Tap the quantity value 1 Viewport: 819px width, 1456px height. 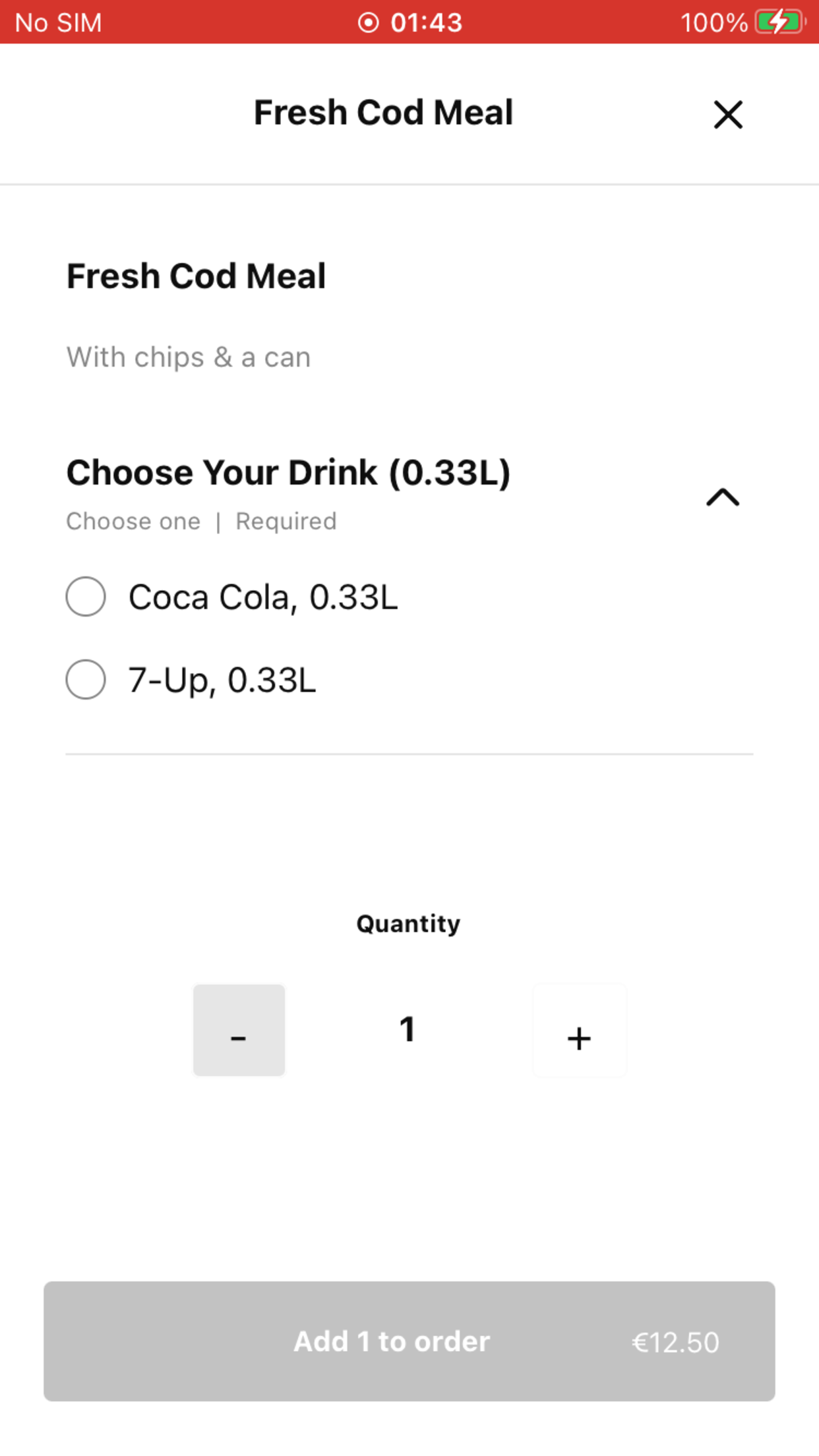[408, 1029]
